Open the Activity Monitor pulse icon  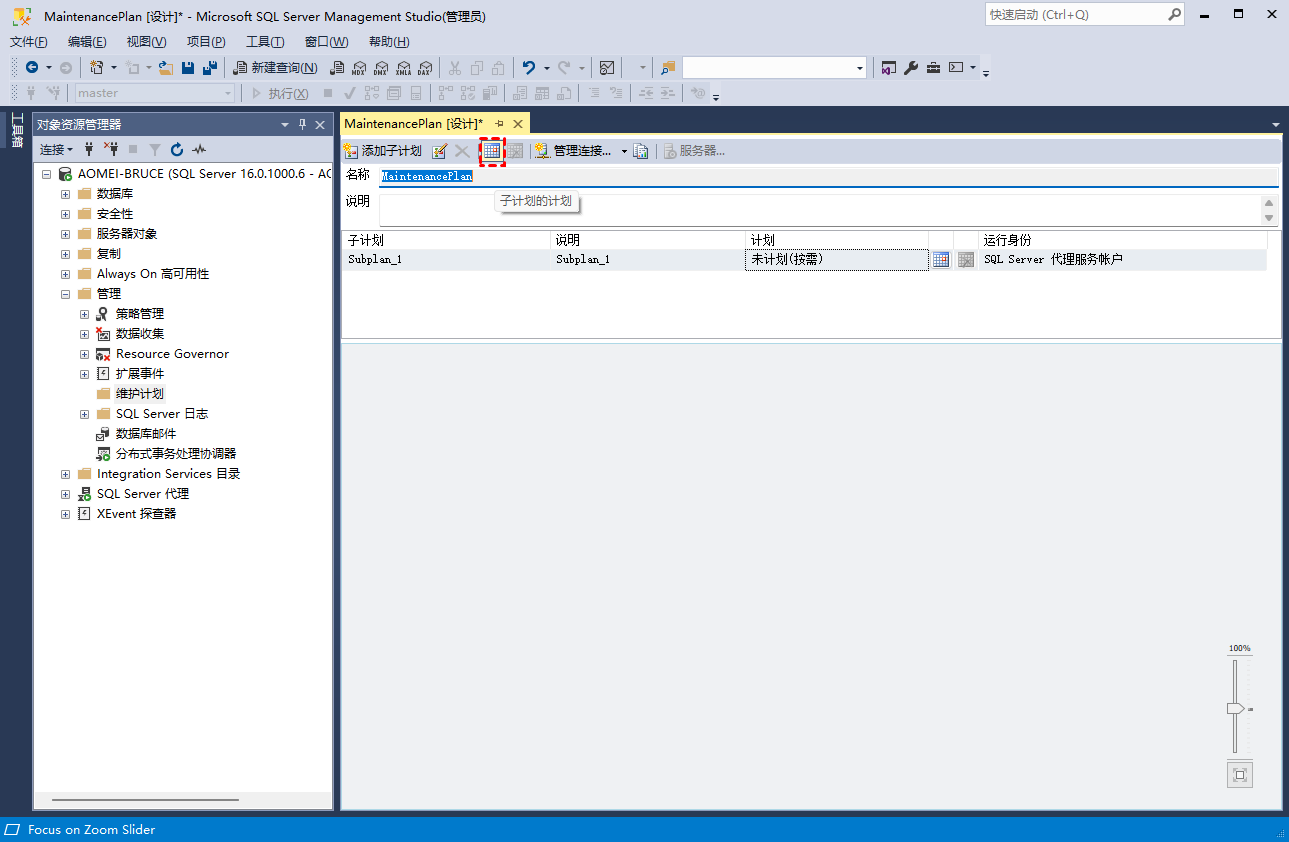[x=199, y=149]
